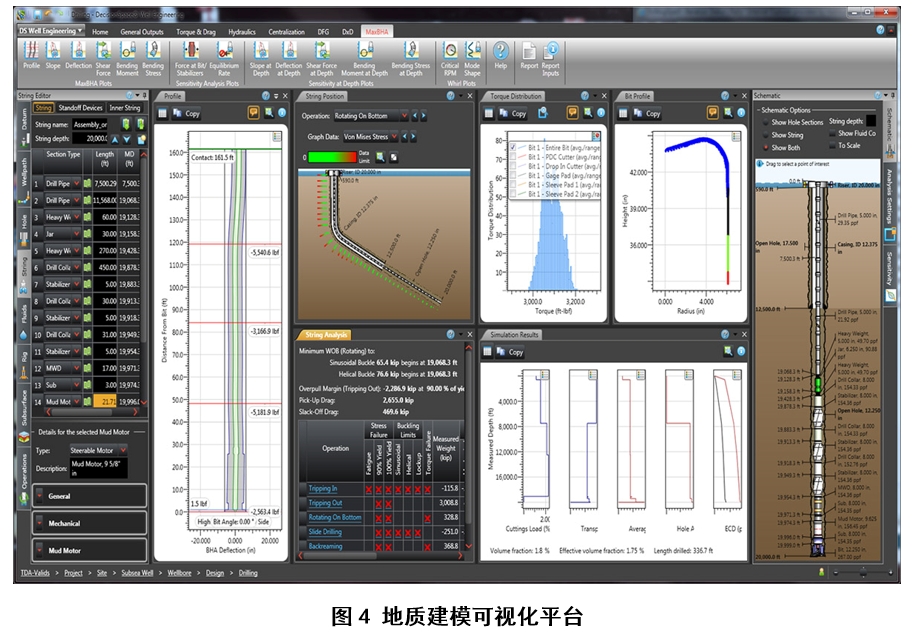912x634 pixels.
Task: Go to Subsea Well in the breadcrumb
Action: pos(137,573)
